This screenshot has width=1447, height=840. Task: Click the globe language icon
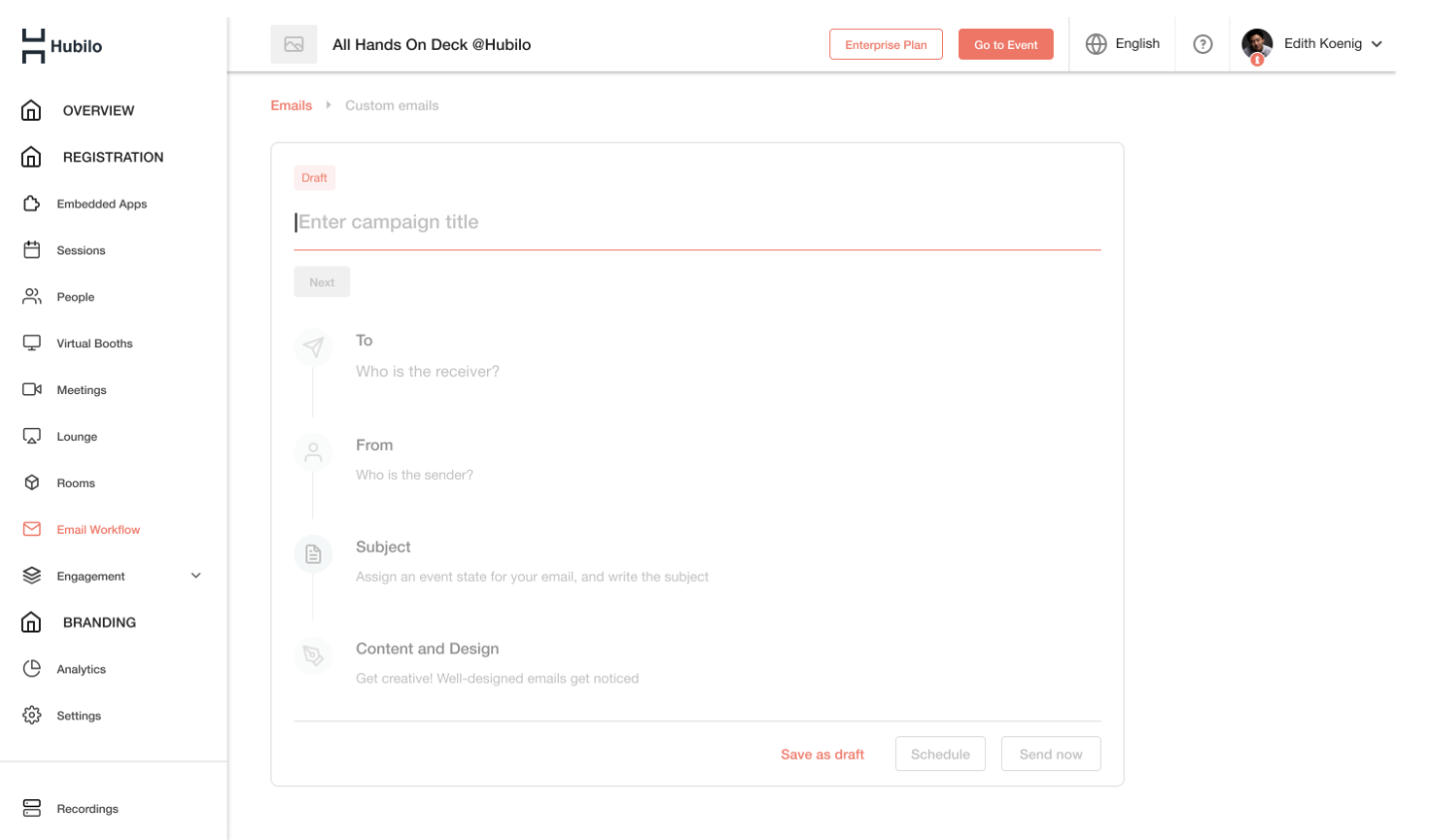click(x=1096, y=44)
